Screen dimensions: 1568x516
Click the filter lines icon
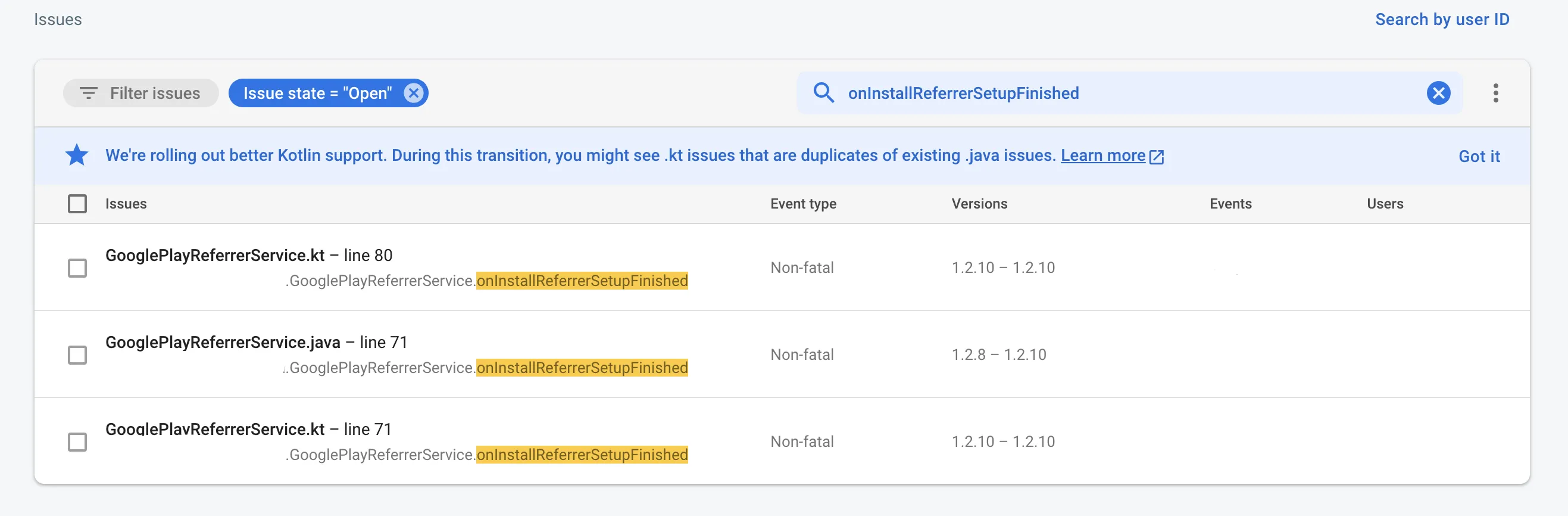[88, 93]
